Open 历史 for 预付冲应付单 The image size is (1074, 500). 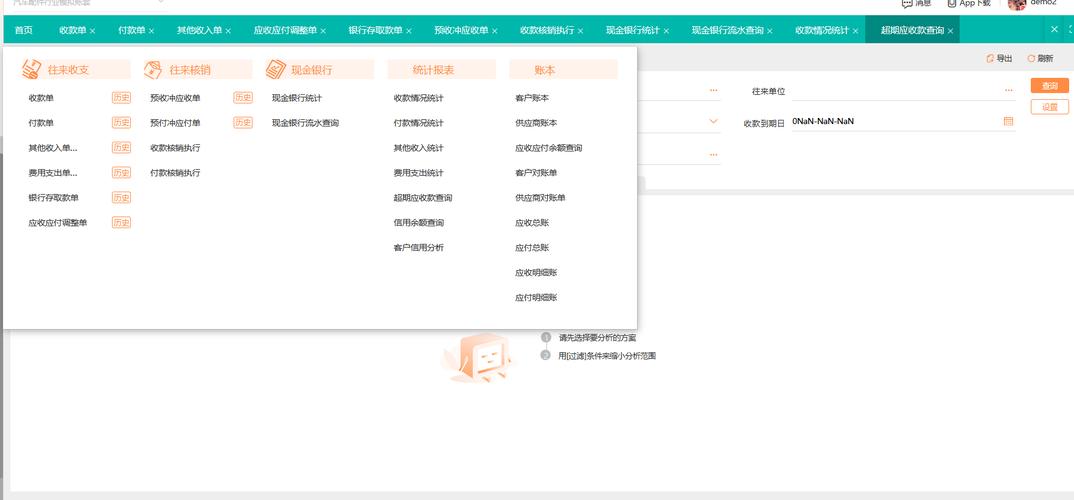pyautogui.click(x=243, y=123)
